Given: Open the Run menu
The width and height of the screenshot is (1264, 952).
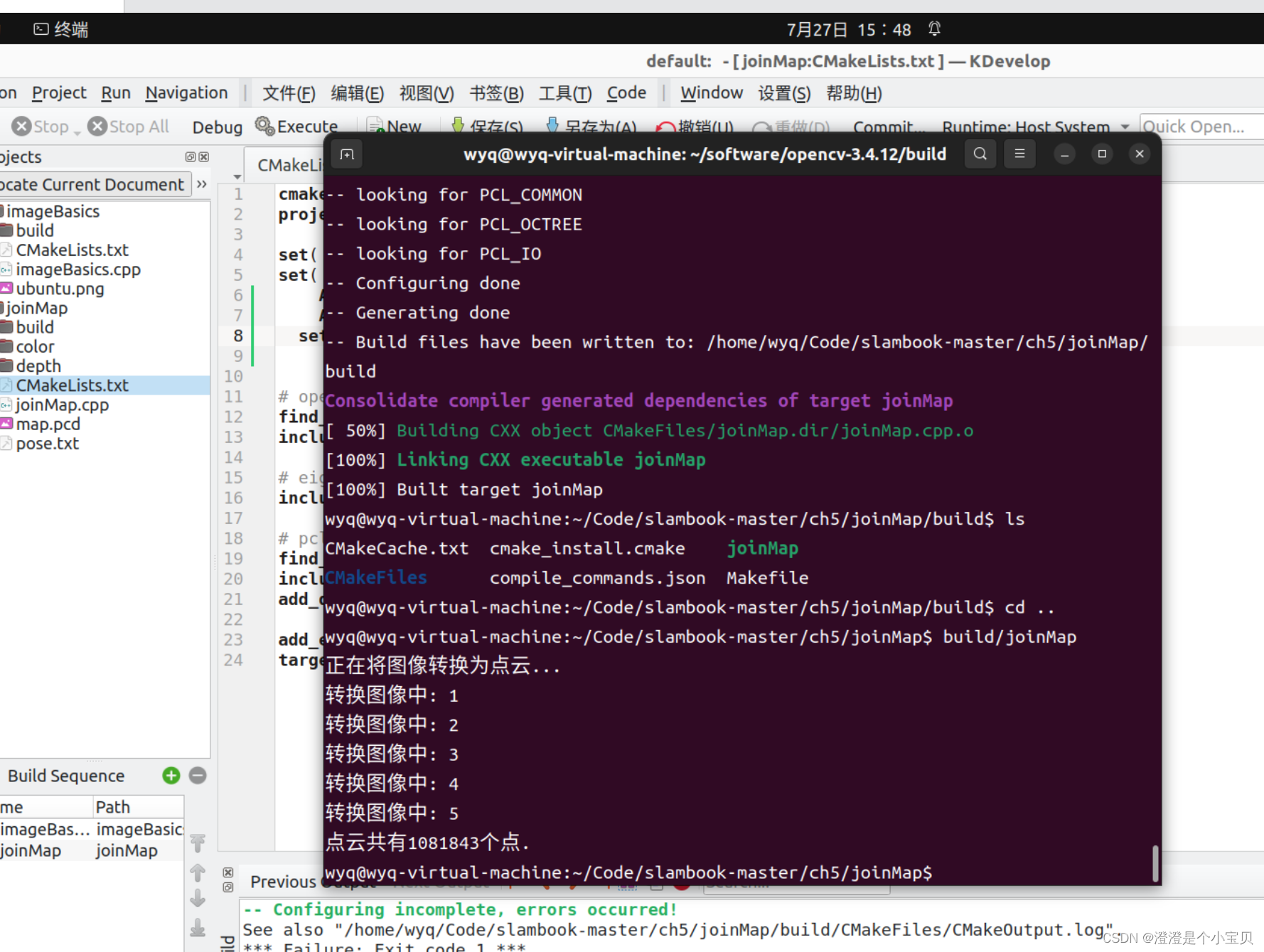Looking at the screenshot, I should pos(116,93).
